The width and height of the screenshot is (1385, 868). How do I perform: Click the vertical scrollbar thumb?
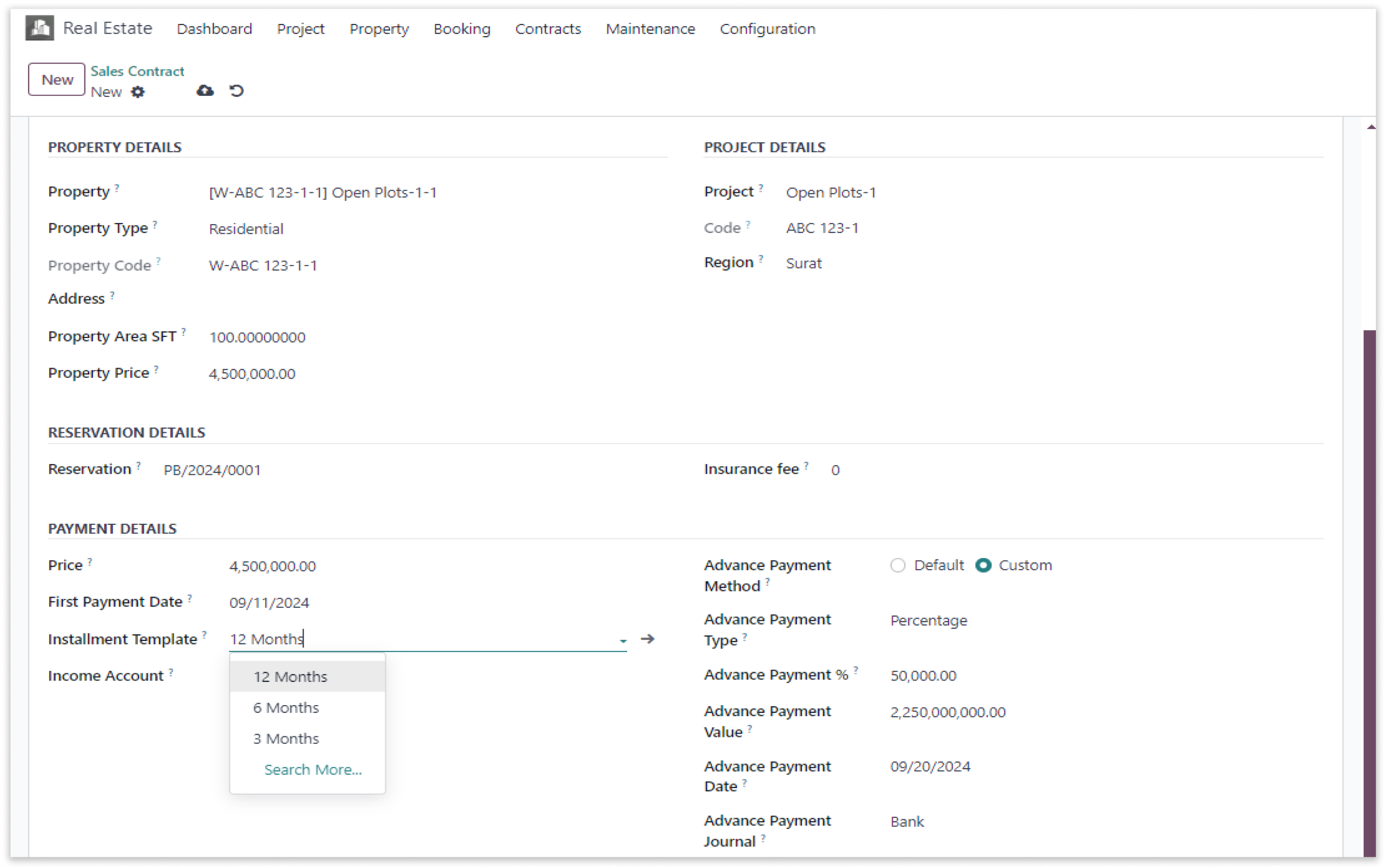[1369, 594]
